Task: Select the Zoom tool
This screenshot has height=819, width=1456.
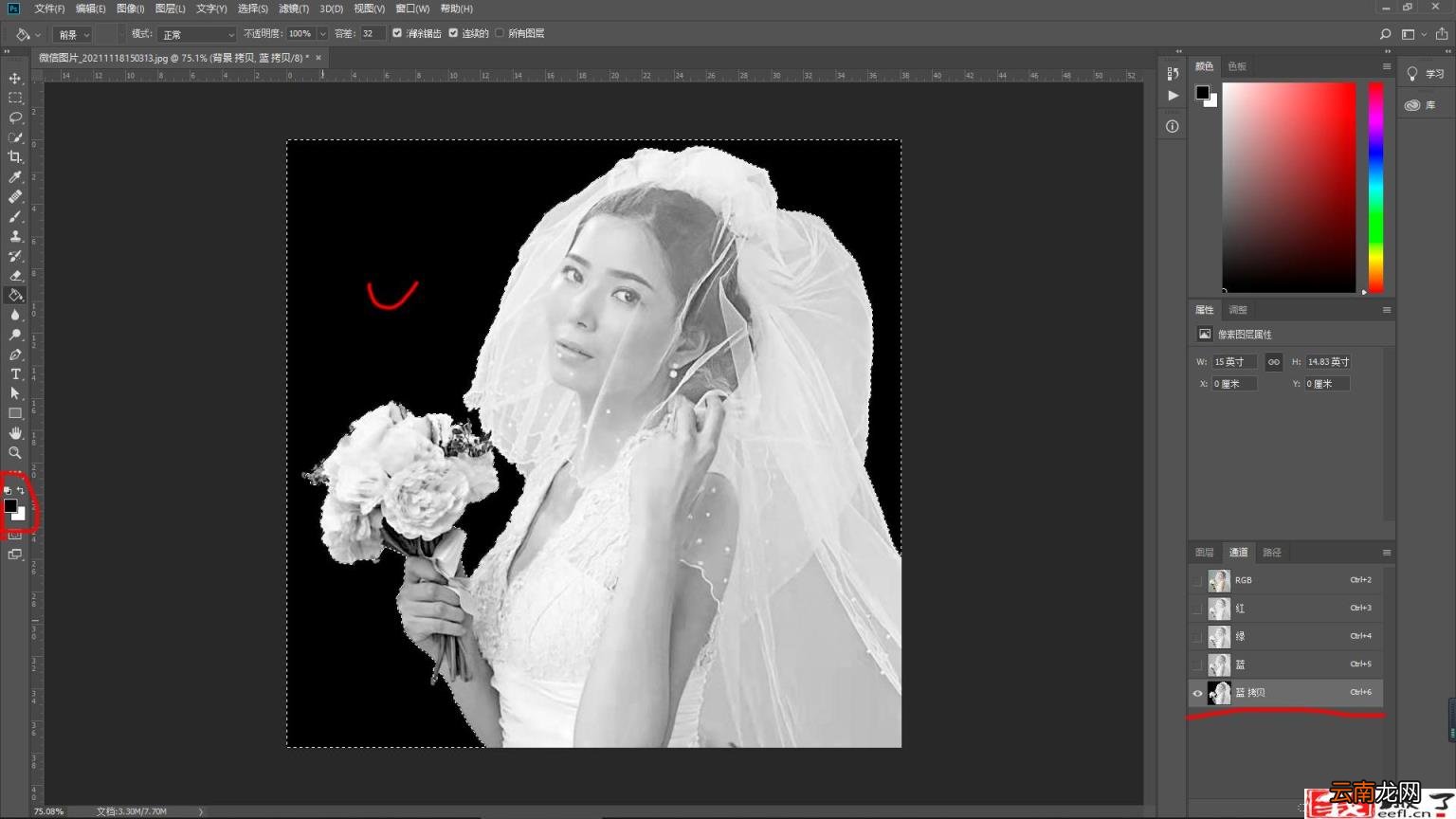Action: [15, 453]
